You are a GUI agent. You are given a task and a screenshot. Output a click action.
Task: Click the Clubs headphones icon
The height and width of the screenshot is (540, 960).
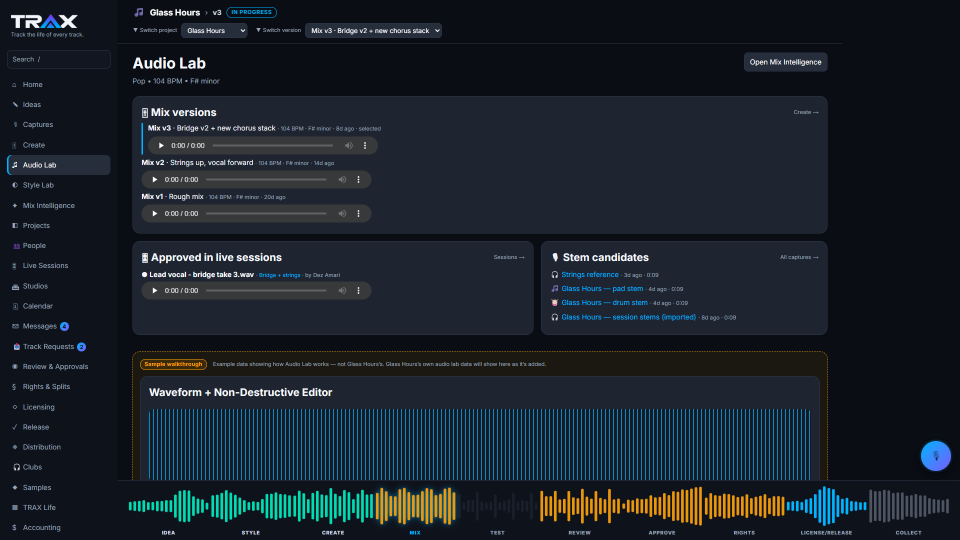17,467
